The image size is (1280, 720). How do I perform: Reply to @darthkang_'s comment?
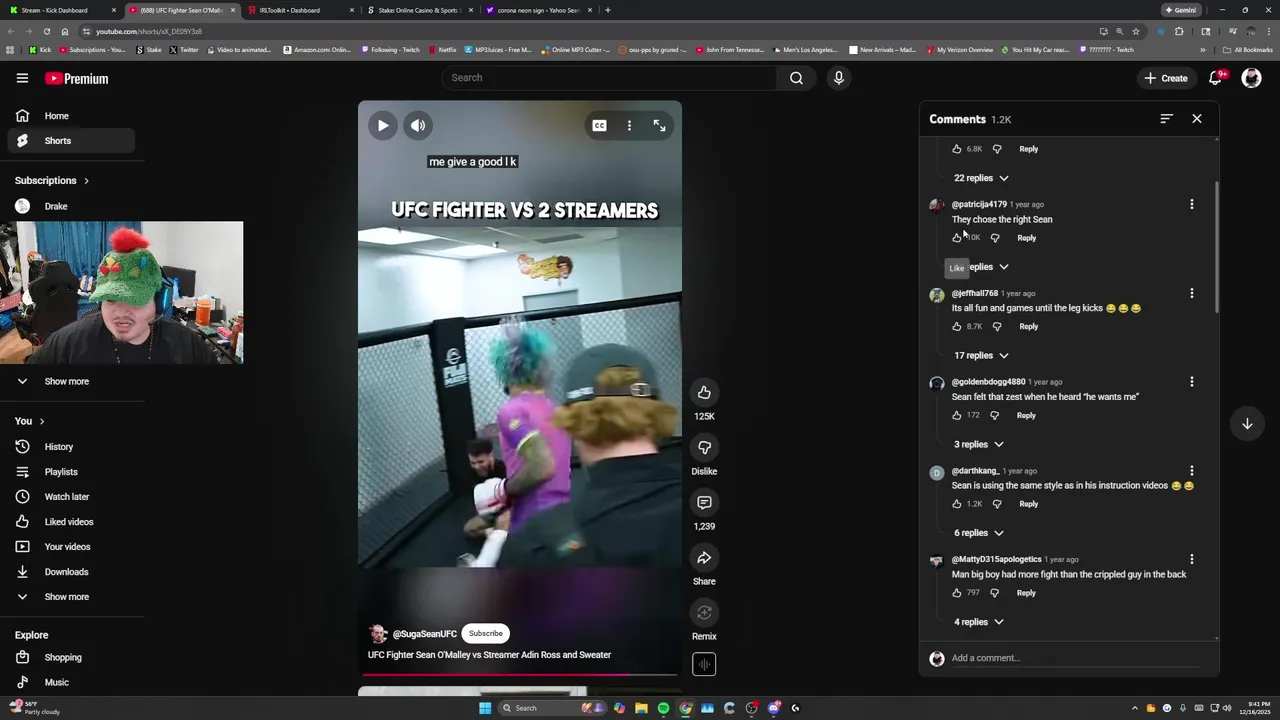point(1028,504)
